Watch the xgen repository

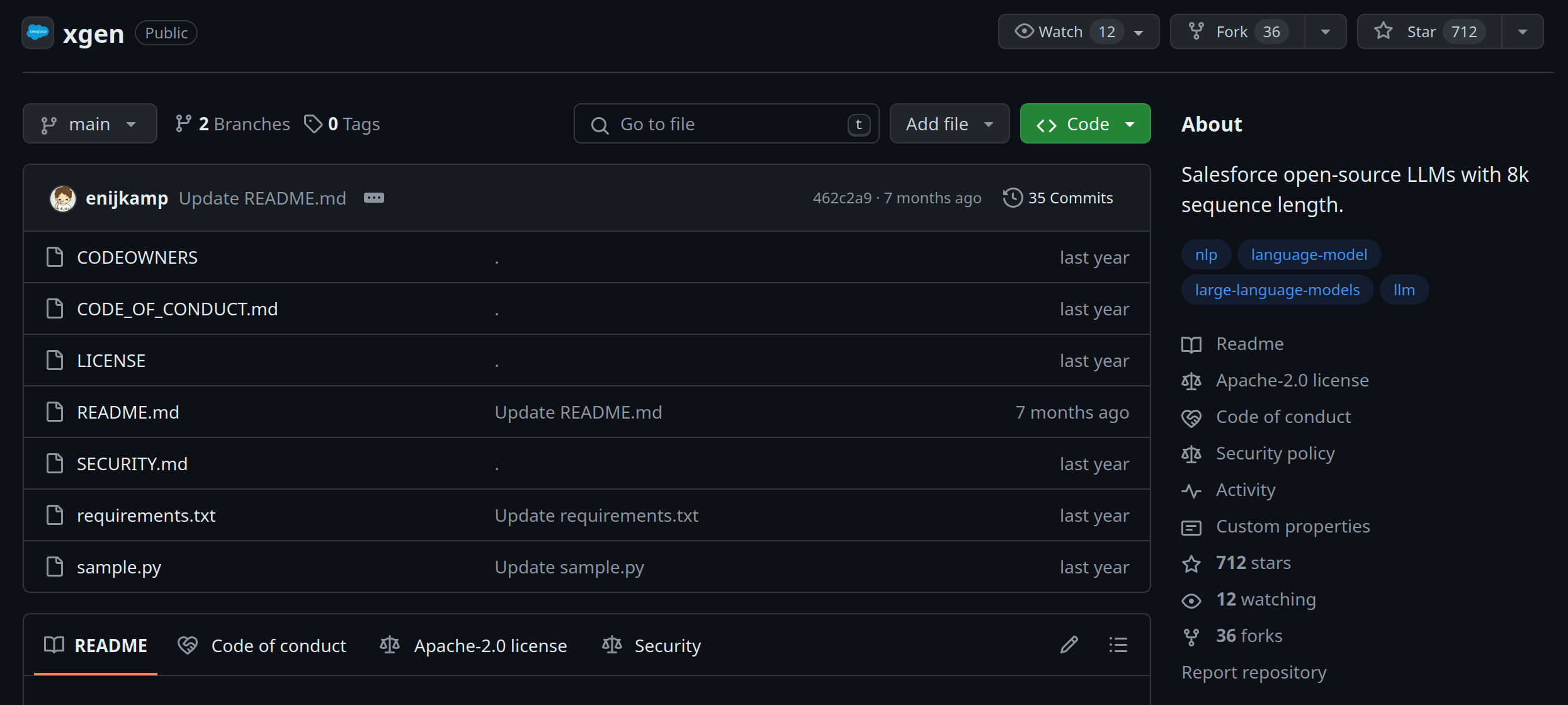1079,32
